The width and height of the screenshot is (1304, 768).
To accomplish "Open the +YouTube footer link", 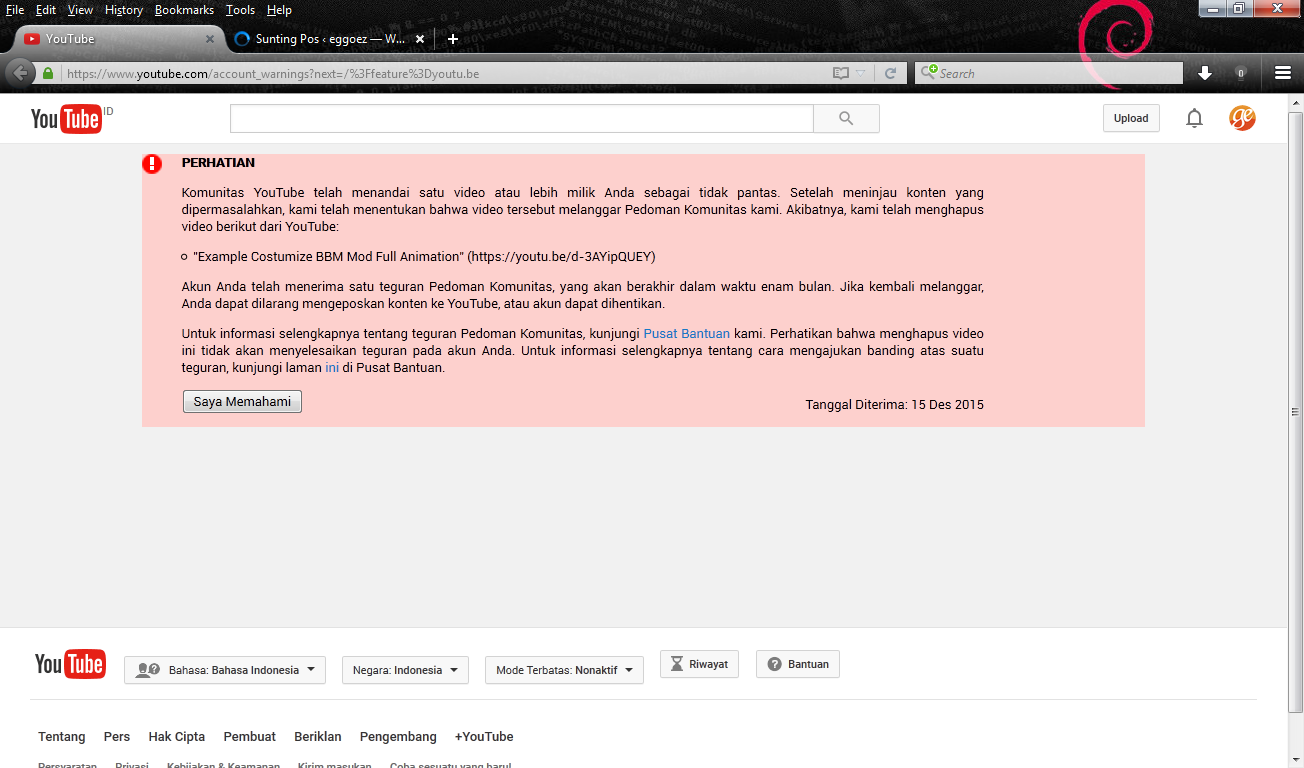I will [x=484, y=737].
